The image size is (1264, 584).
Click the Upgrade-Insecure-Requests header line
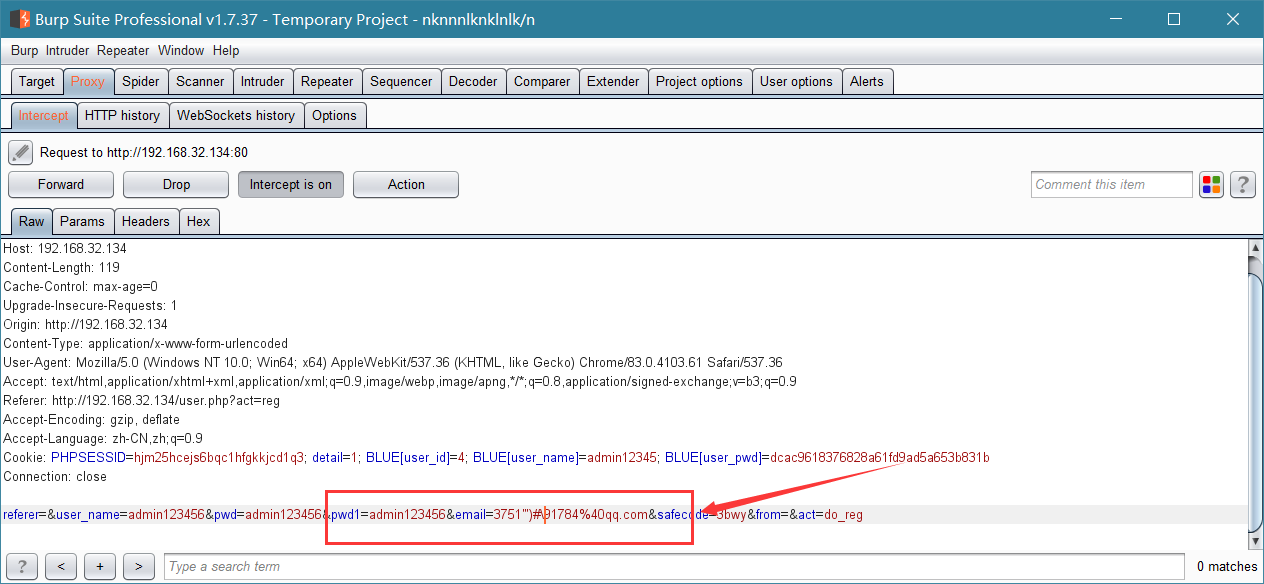coord(90,305)
